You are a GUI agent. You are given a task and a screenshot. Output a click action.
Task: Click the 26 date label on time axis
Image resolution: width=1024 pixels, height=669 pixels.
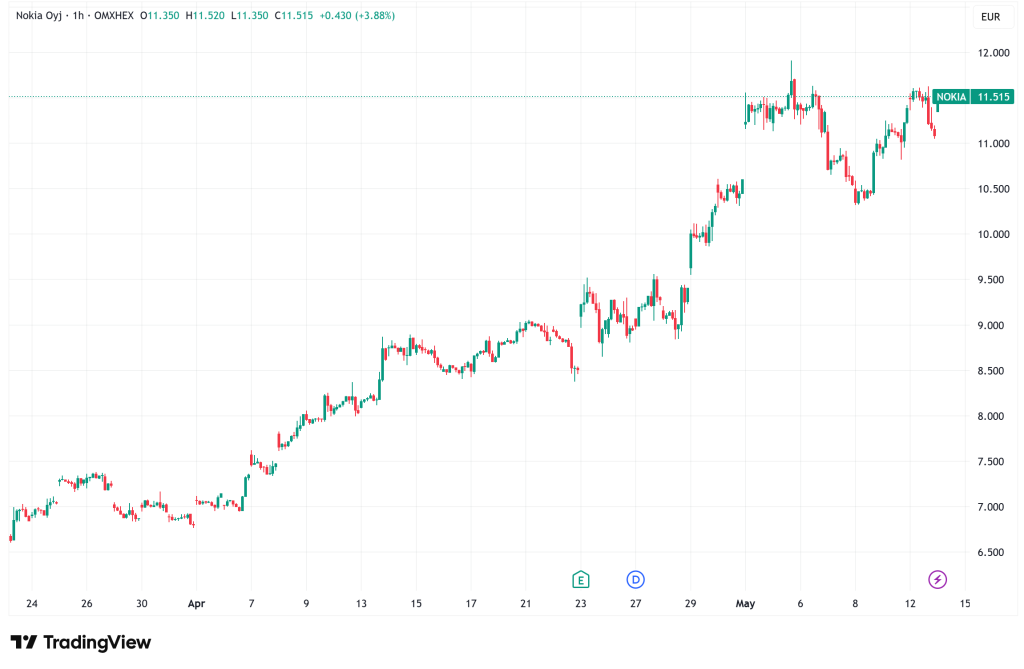point(87,604)
